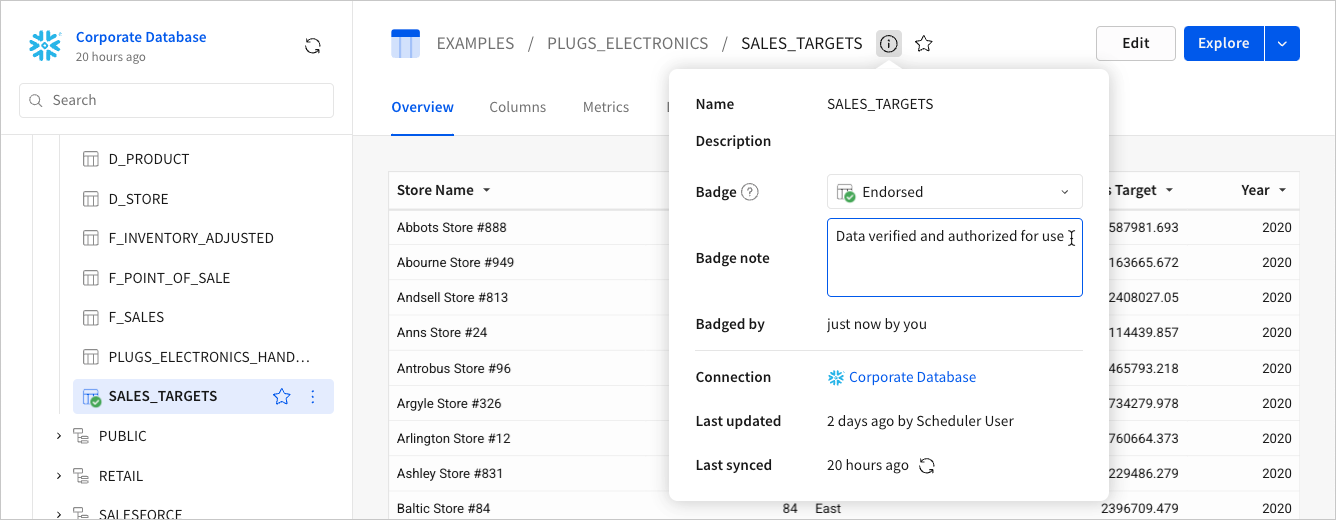
Task: Open Year column menu
Action: tap(1282, 190)
